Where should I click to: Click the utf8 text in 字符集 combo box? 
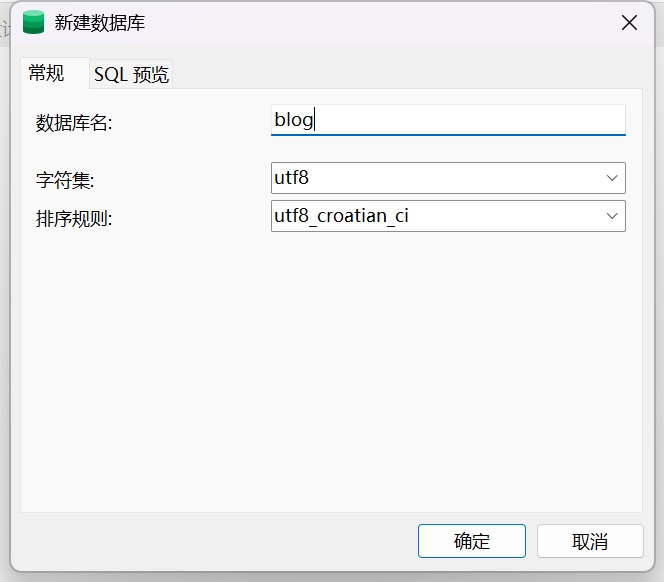click(x=292, y=178)
